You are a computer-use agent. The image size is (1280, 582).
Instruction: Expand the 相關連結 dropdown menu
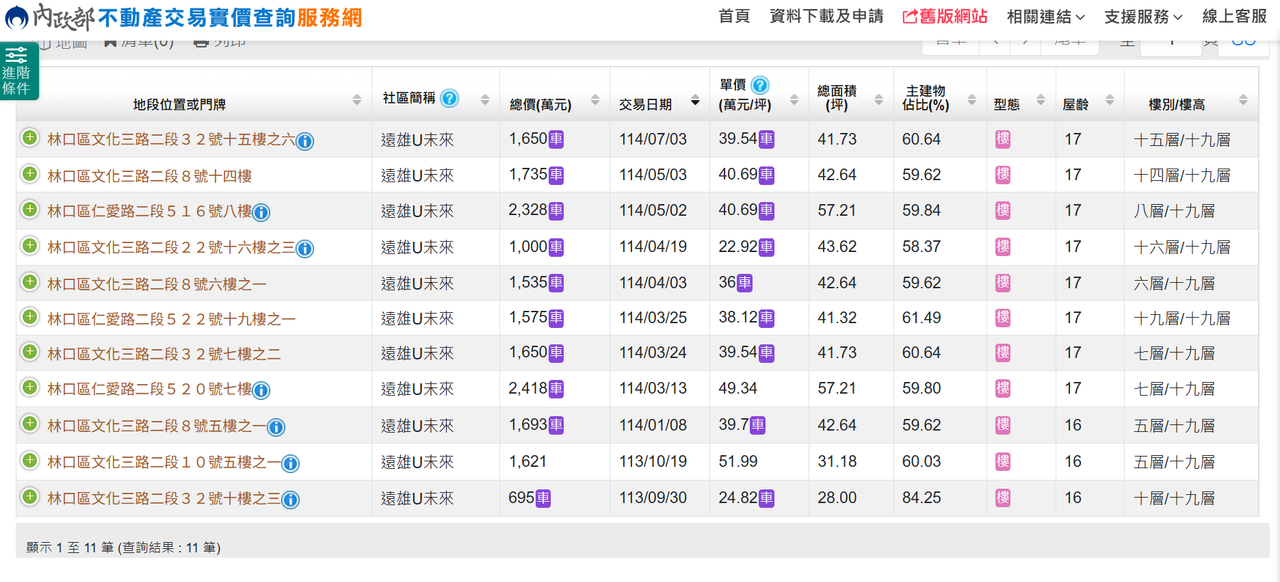pos(1046,17)
